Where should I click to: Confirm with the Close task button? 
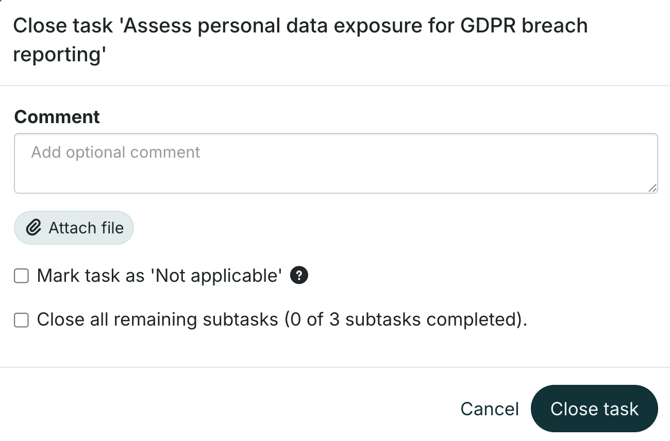[594, 409]
